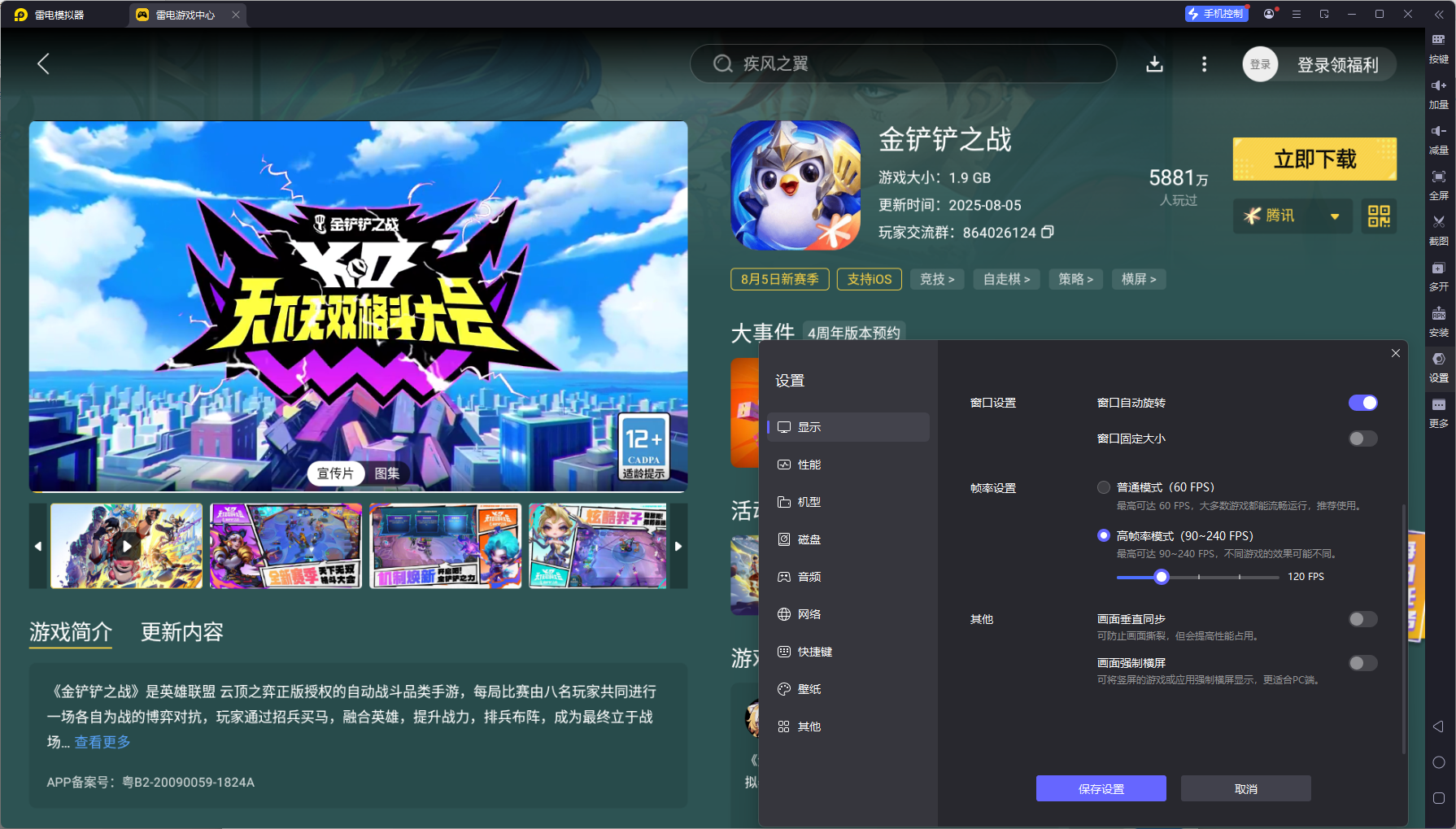Viewport: 1456px width, 829px height.
Task: Click the Android home circle button
Action: pyautogui.click(x=1438, y=762)
